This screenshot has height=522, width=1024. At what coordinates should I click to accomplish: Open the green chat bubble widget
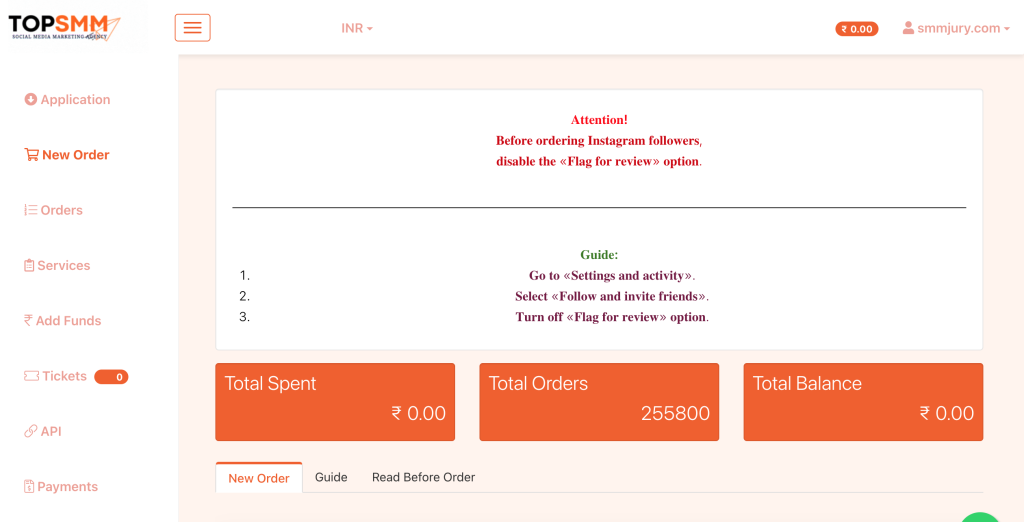tap(981, 517)
